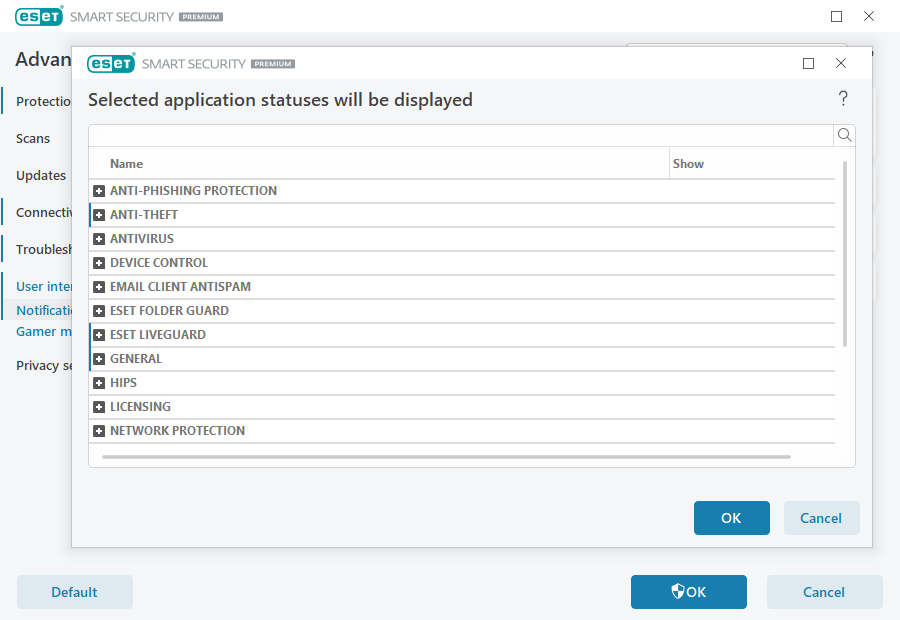Open help via the question mark icon

coord(843,98)
